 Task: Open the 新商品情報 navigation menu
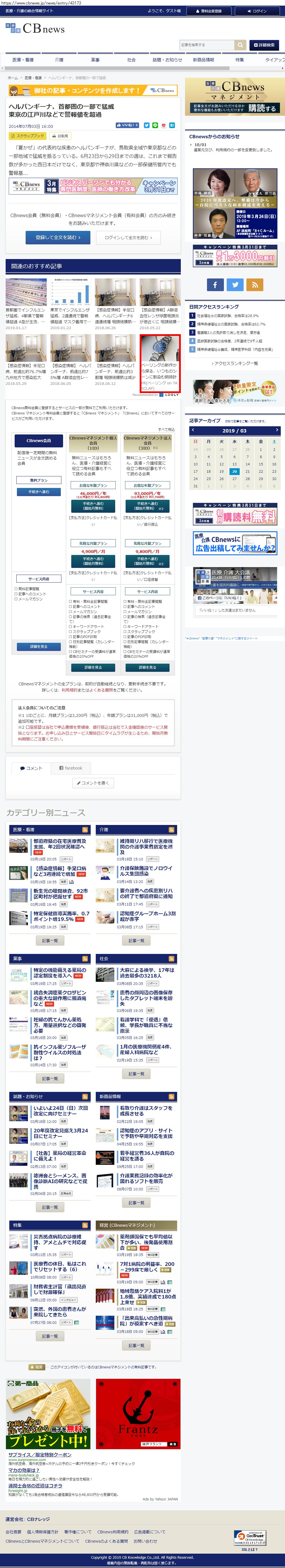[x=203, y=60]
